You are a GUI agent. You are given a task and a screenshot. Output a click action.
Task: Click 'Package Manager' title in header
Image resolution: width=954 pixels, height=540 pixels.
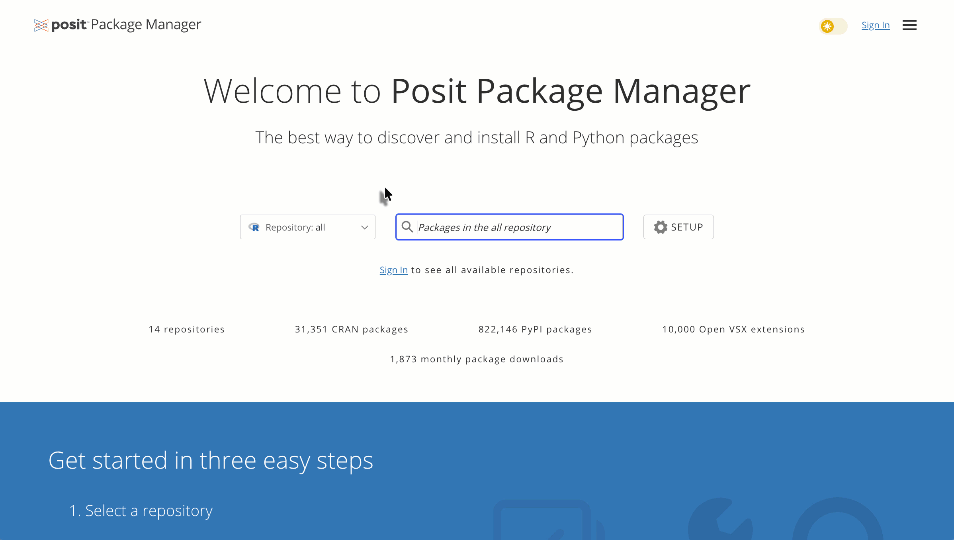(146, 25)
